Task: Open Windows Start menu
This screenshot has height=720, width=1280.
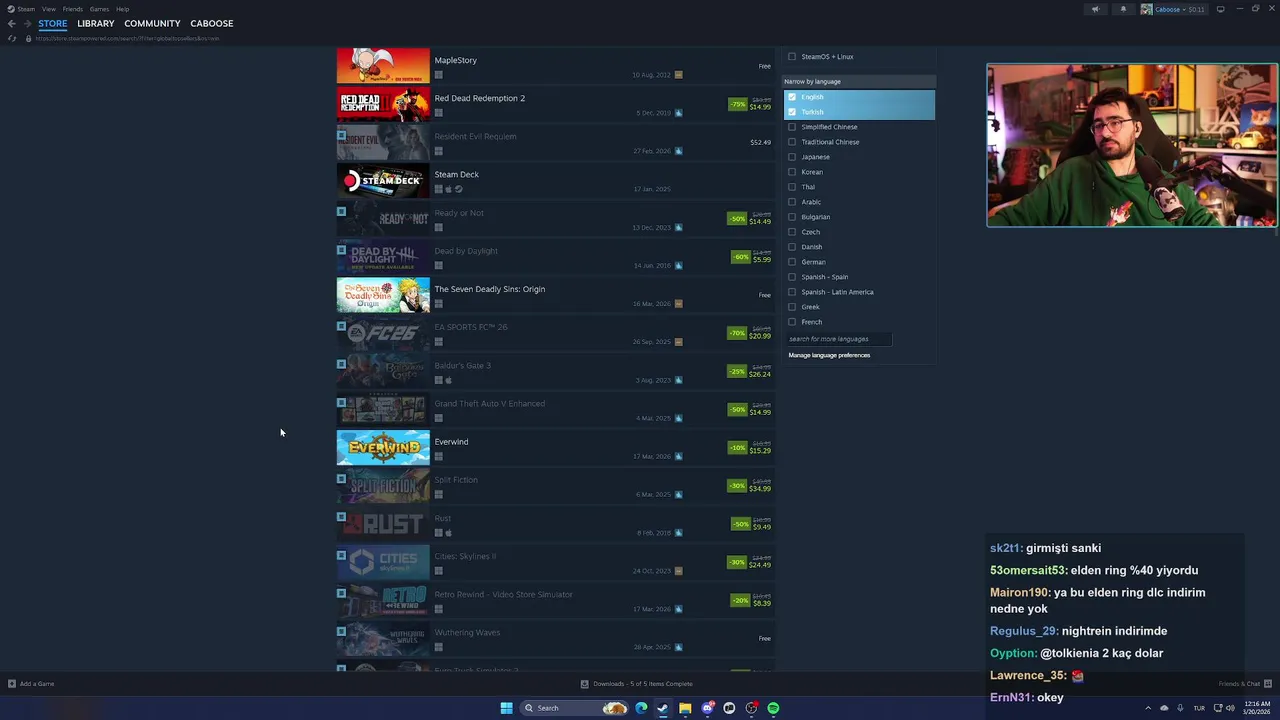Action: pyautogui.click(x=506, y=708)
